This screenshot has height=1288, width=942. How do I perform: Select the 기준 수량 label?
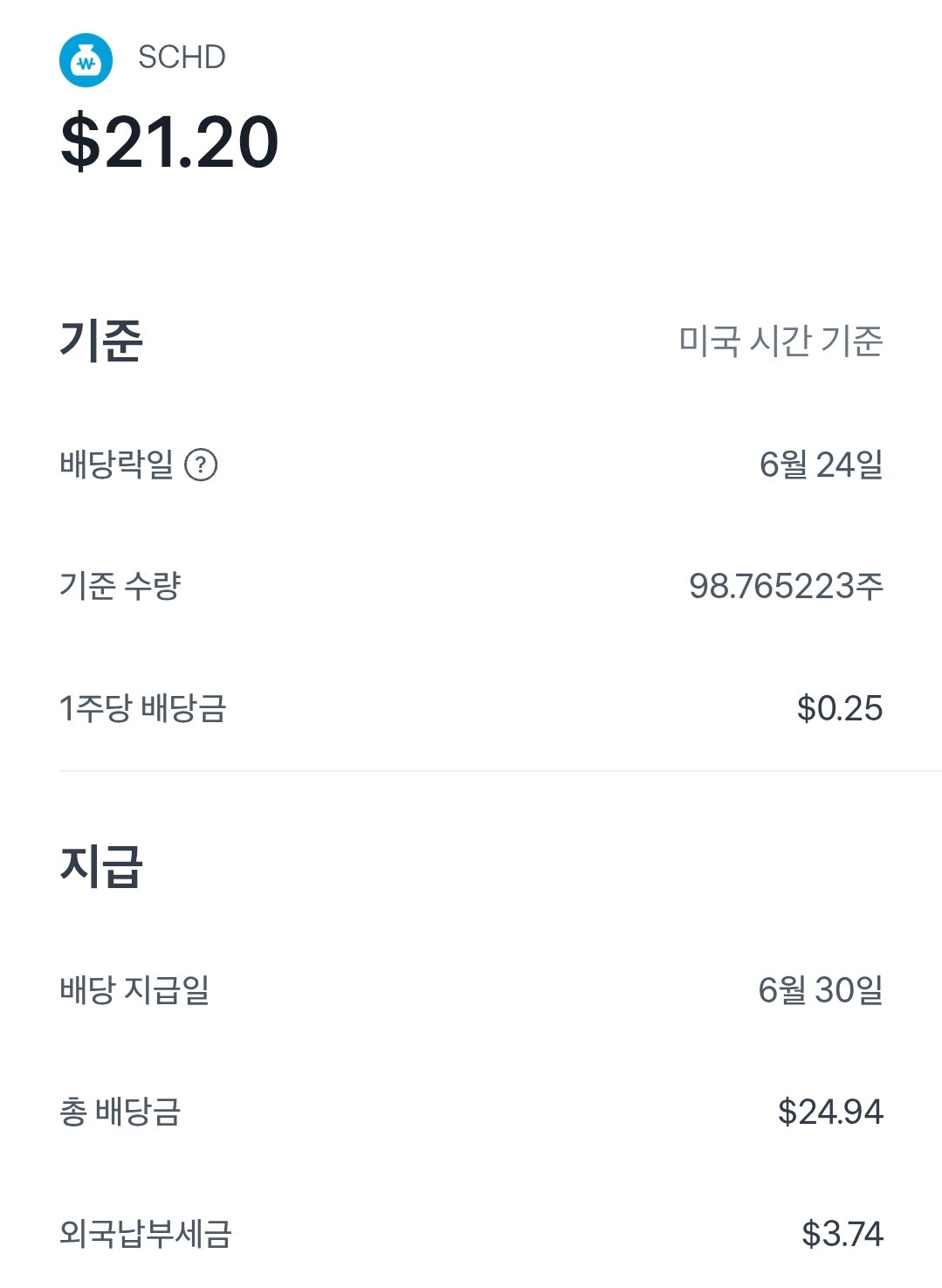120,585
